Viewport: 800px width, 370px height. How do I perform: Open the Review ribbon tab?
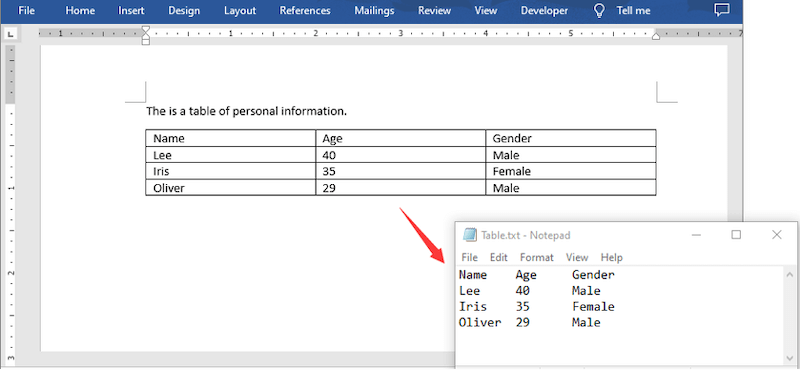coord(434,10)
